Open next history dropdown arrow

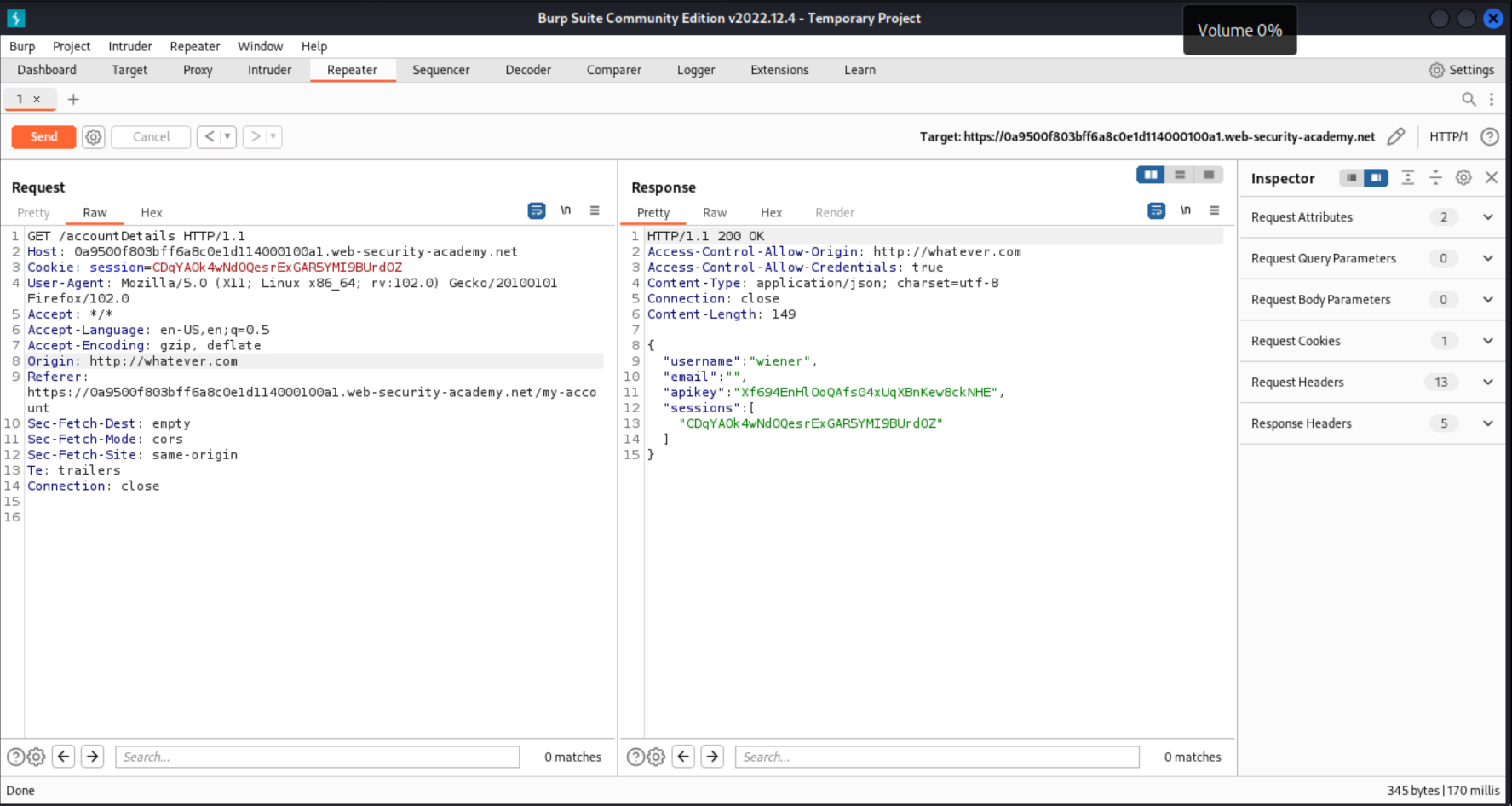273,136
